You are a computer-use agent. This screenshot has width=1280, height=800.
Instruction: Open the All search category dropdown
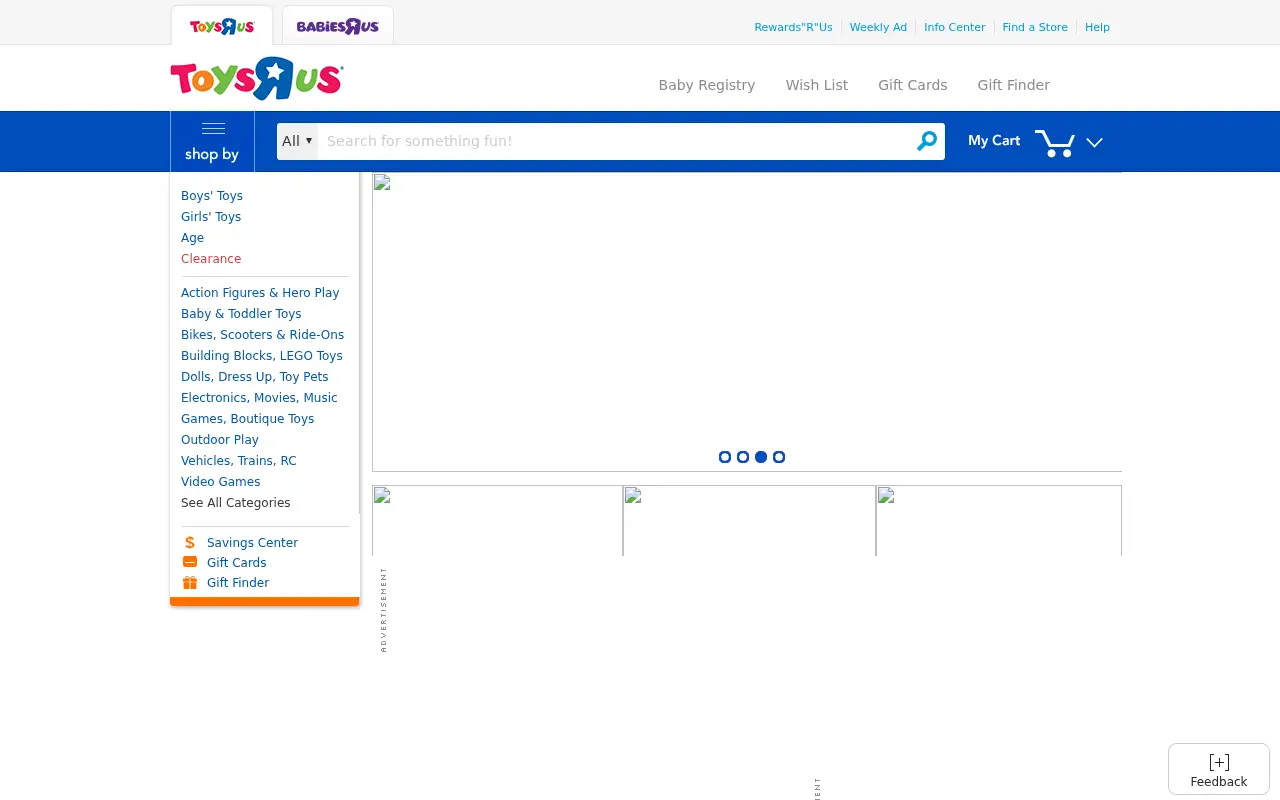click(x=297, y=141)
